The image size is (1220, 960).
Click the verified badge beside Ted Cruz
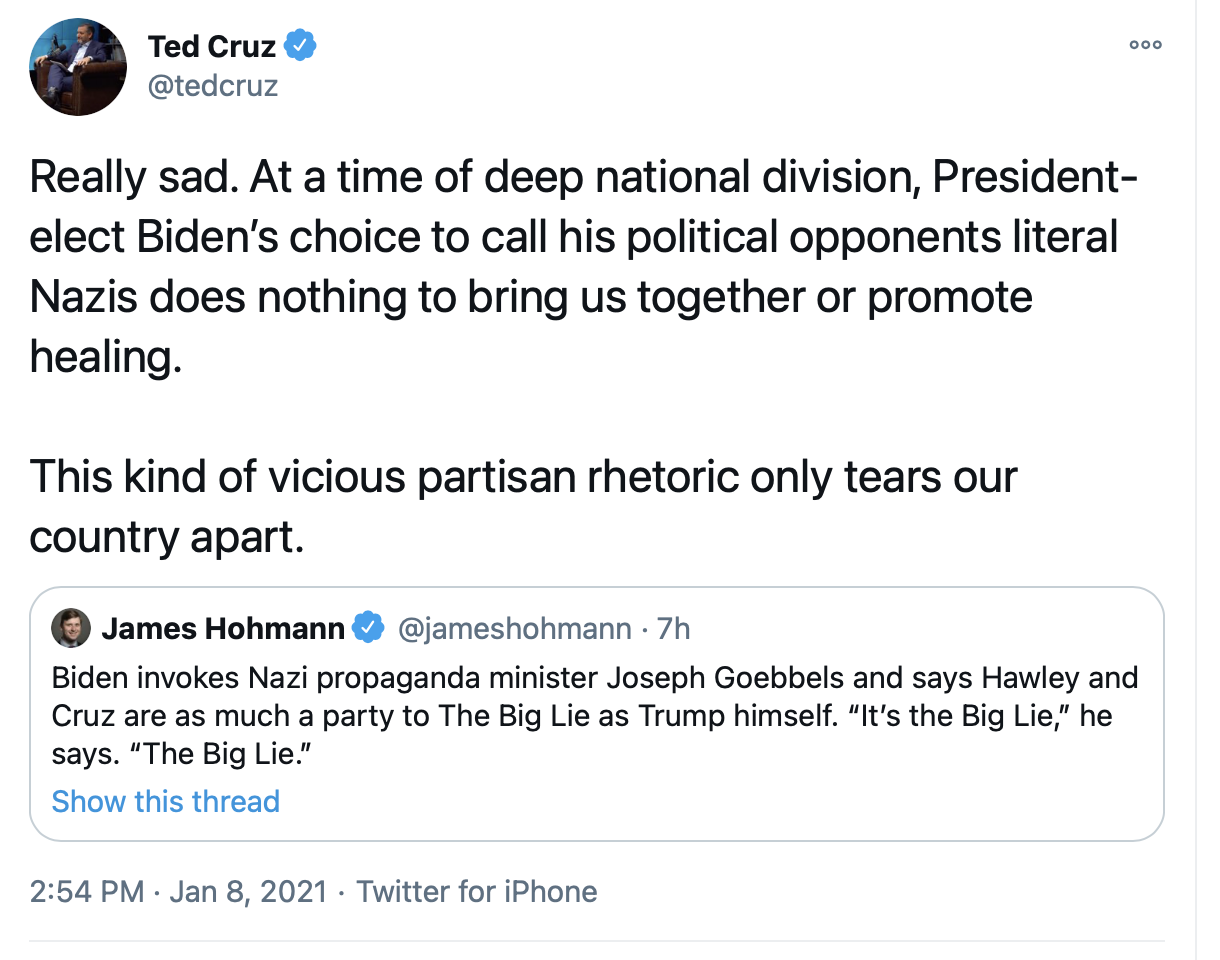pos(301,45)
